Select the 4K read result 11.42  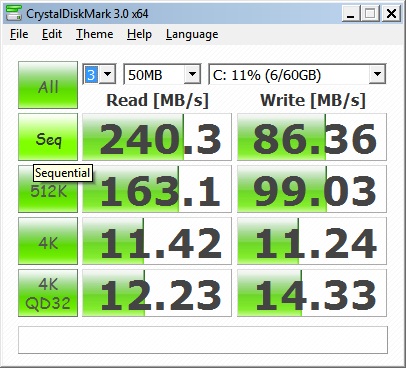pyautogui.click(x=157, y=241)
